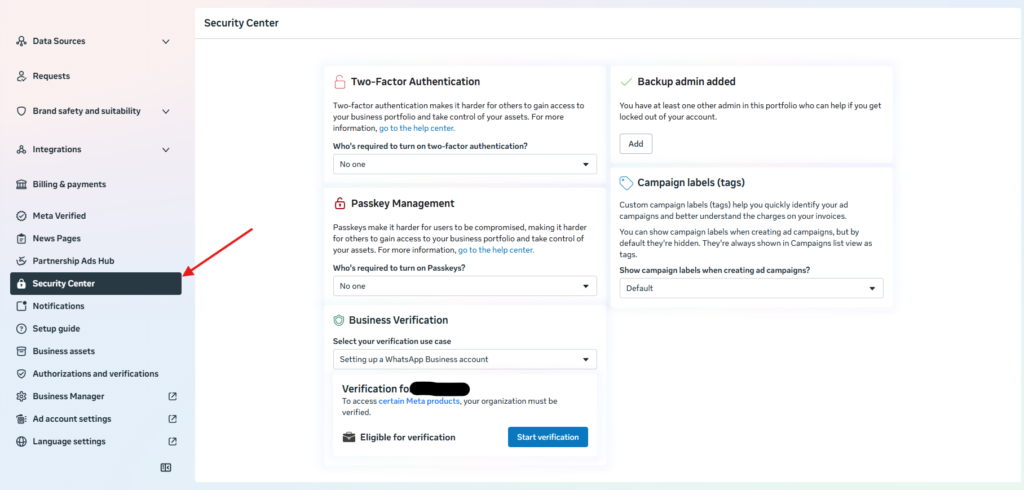Expand the Data Sources section chevron
Screen dimensions: 1024x490
[x=166, y=41]
